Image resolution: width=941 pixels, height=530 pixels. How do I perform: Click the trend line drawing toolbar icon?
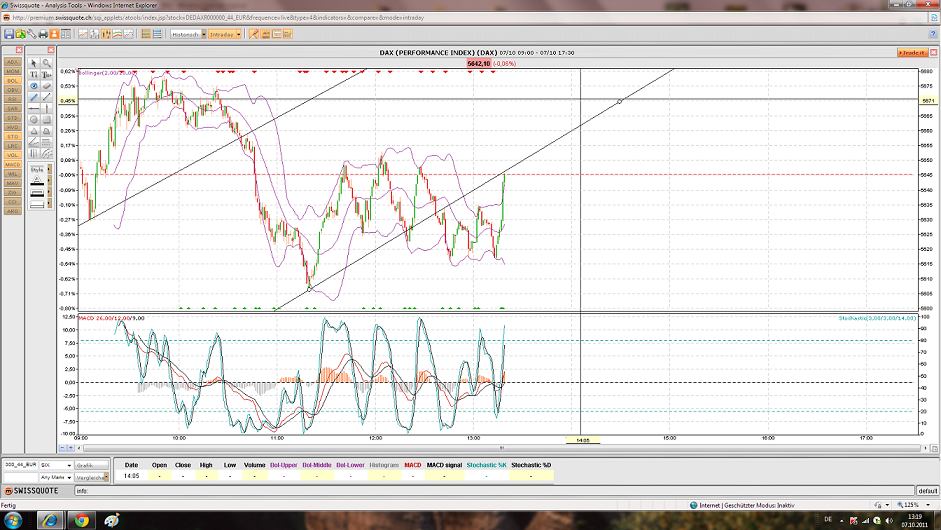point(254,34)
